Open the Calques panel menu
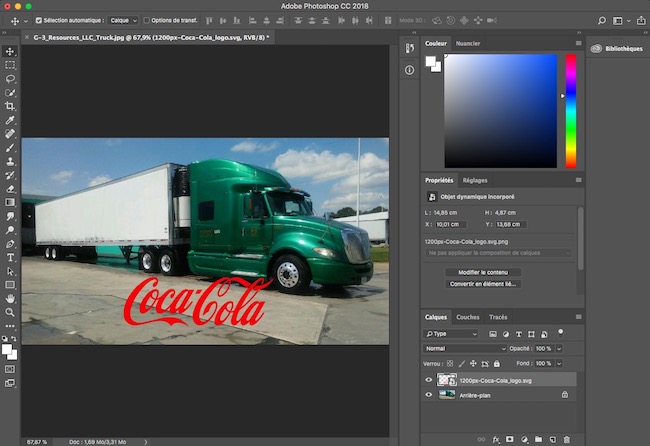Screen dimensions: 650x446 (578, 317)
